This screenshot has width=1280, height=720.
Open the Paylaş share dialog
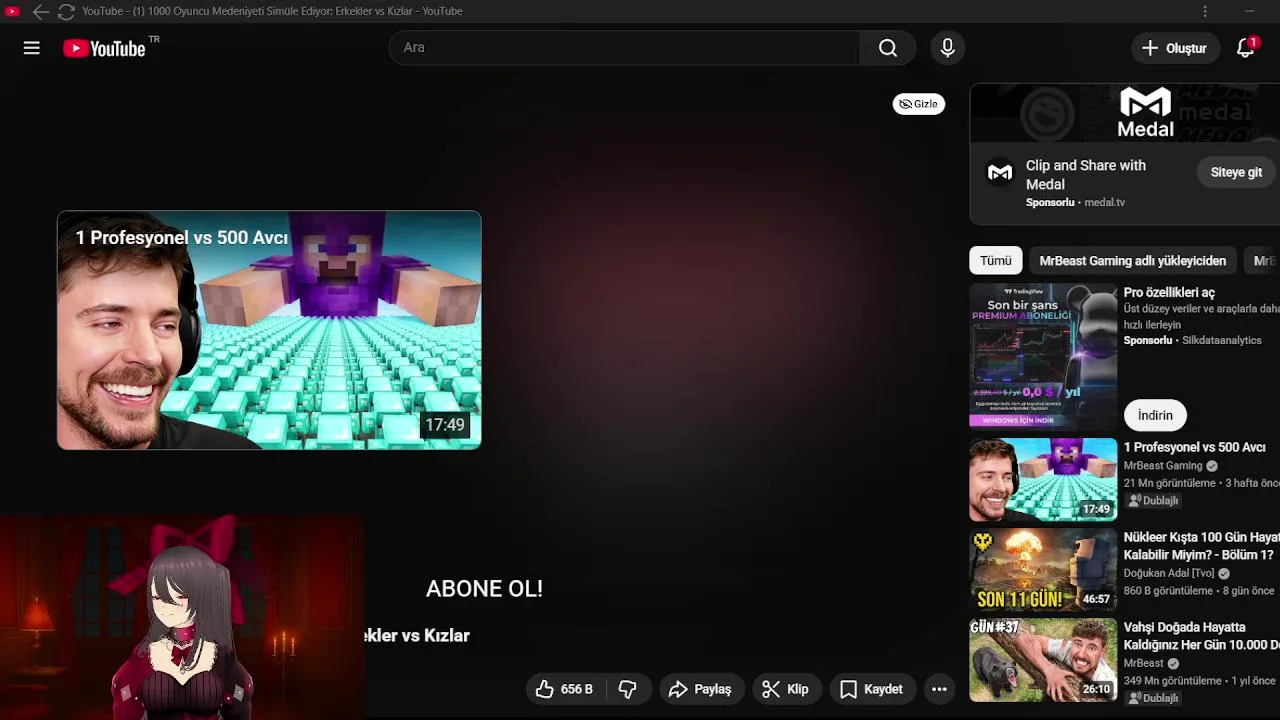pos(701,689)
